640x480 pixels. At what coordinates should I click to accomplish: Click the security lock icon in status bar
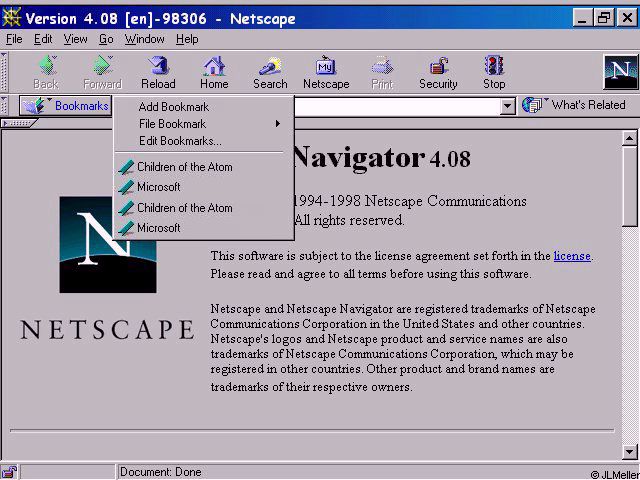point(9,472)
